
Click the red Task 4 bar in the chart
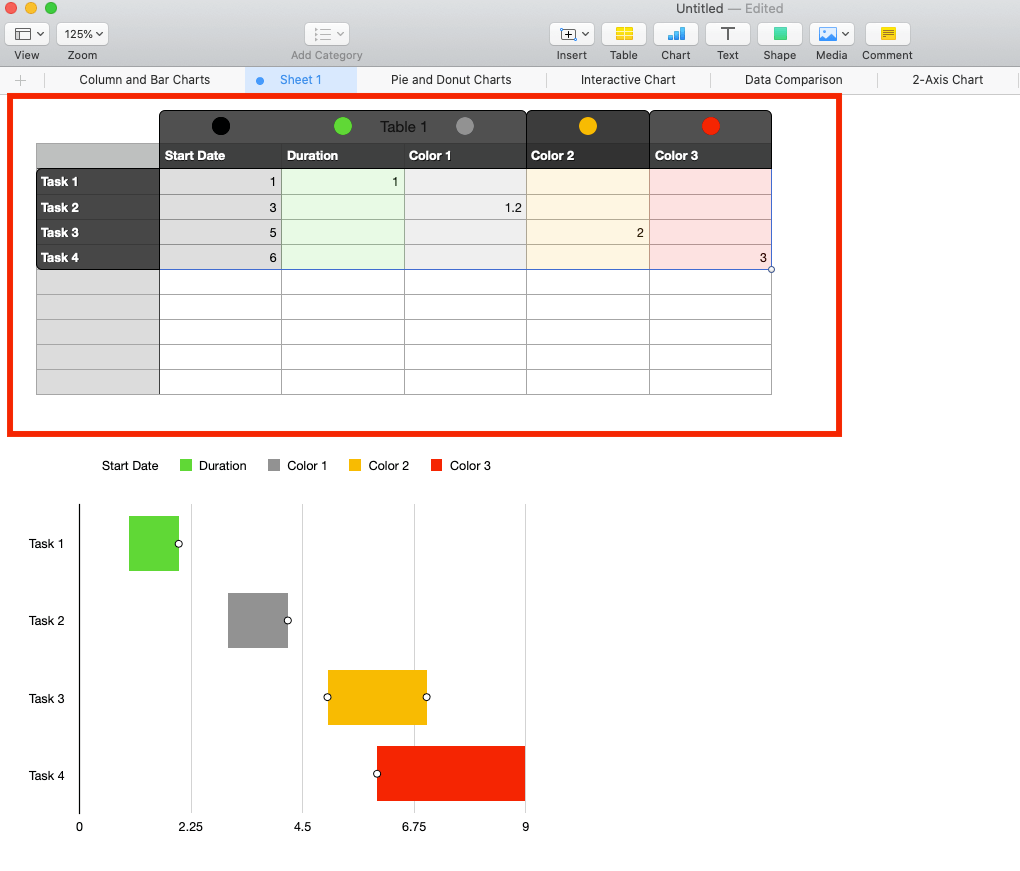(450, 773)
